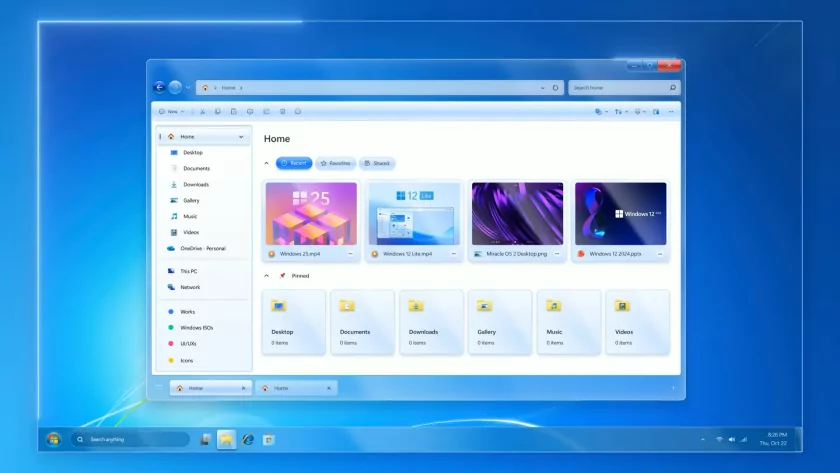840x473 pixels.
Task: Click the Forward navigation orb
Action: coord(175,87)
